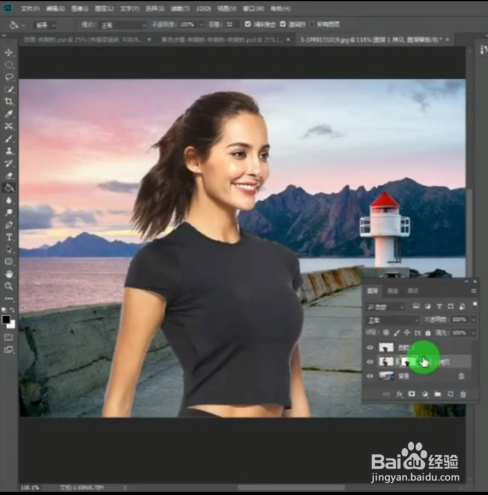Select the Eraser tool
This screenshot has height=495, width=488.
click(9, 176)
